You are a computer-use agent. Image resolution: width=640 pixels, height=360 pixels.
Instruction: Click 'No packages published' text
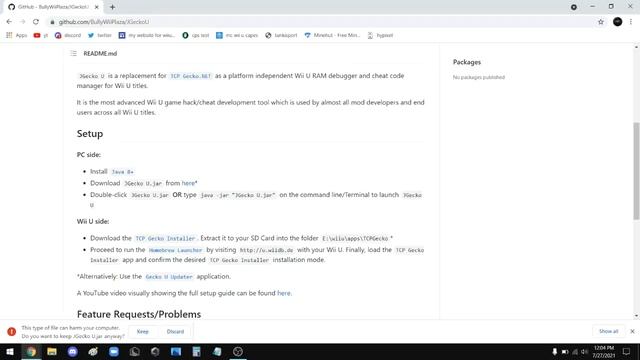tap(478, 77)
